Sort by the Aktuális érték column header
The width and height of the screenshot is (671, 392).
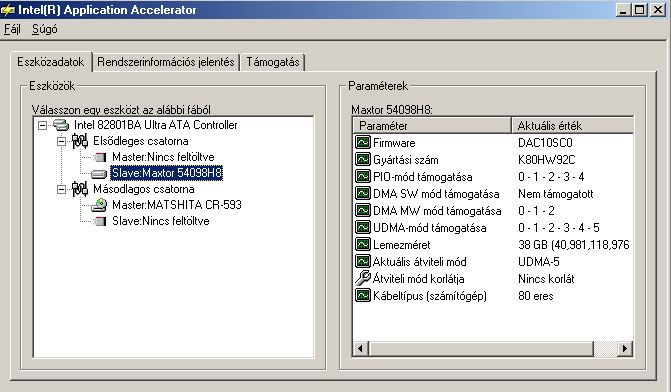coord(573,126)
